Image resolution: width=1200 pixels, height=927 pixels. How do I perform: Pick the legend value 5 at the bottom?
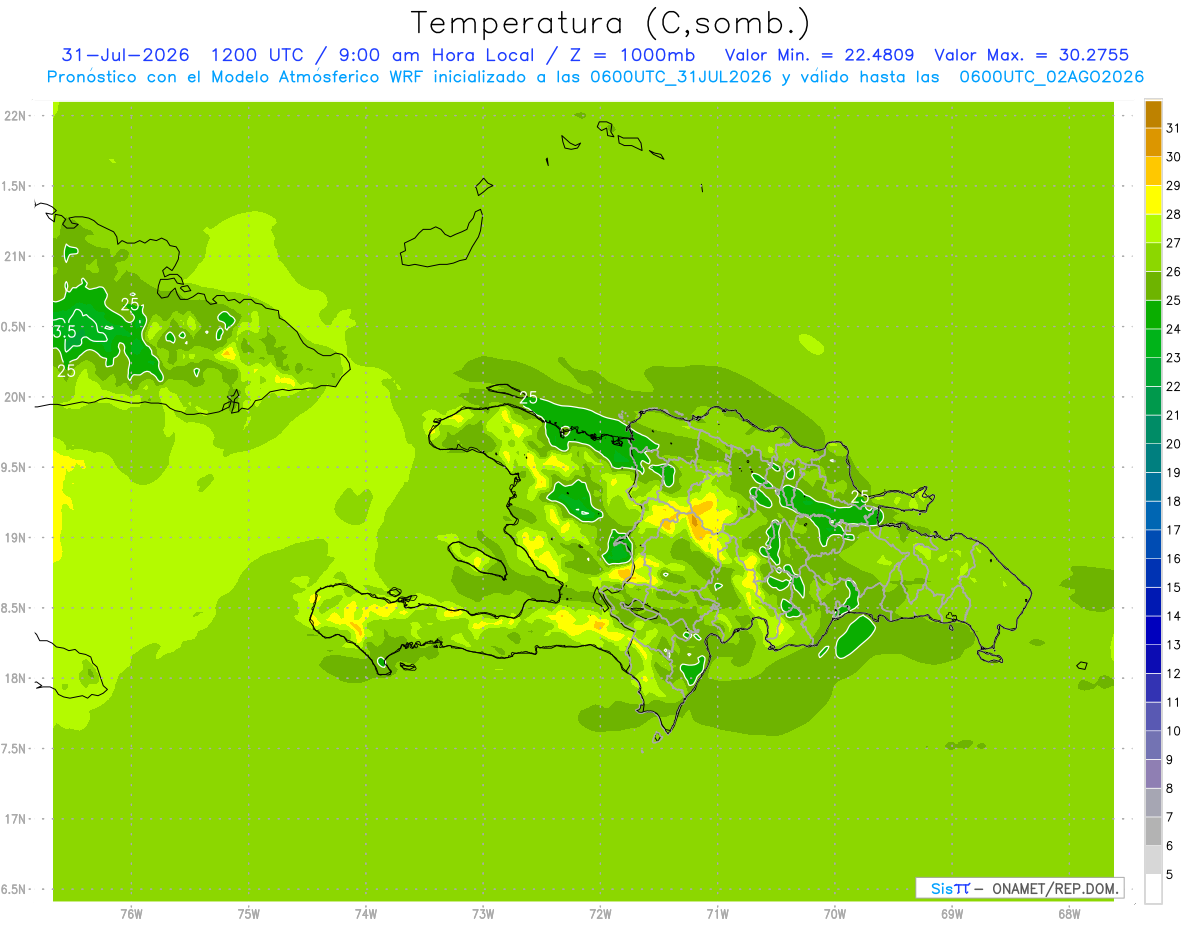tap(1170, 875)
